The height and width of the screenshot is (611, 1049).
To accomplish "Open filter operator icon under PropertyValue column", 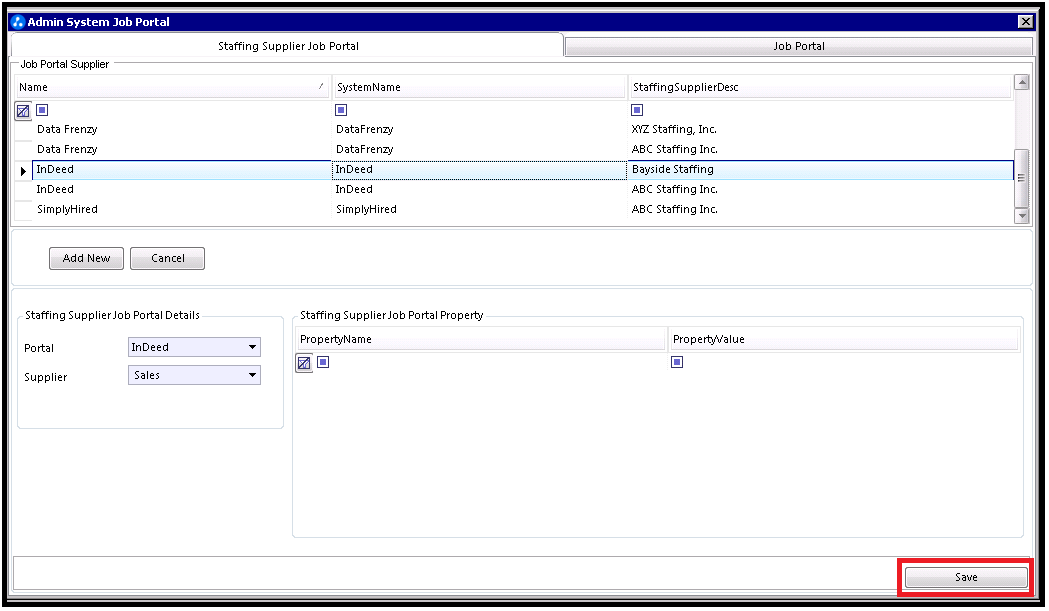I will pos(677,362).
